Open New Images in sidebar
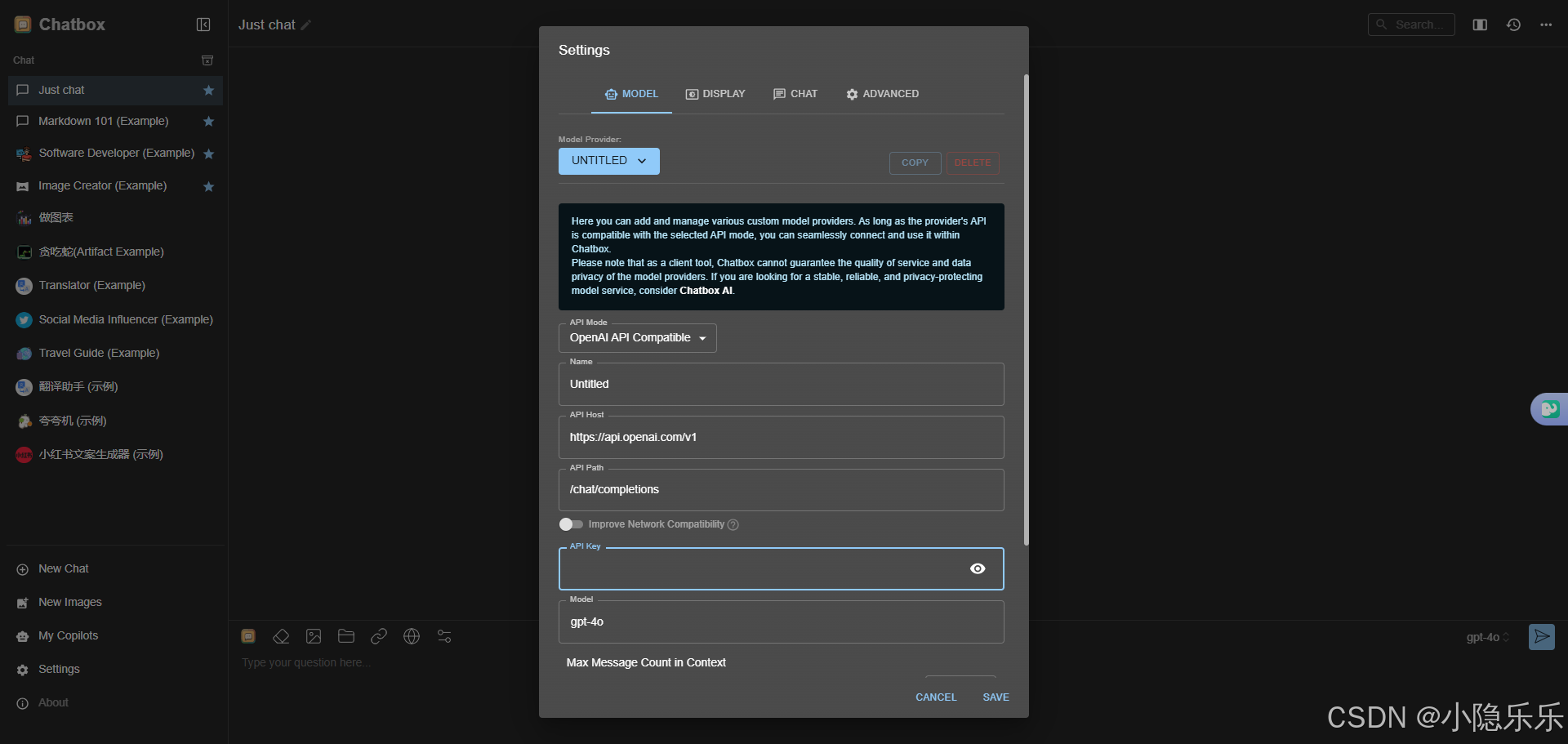Image resolution: width=1568 pixels, height=744 pixels. pos(114,603)
